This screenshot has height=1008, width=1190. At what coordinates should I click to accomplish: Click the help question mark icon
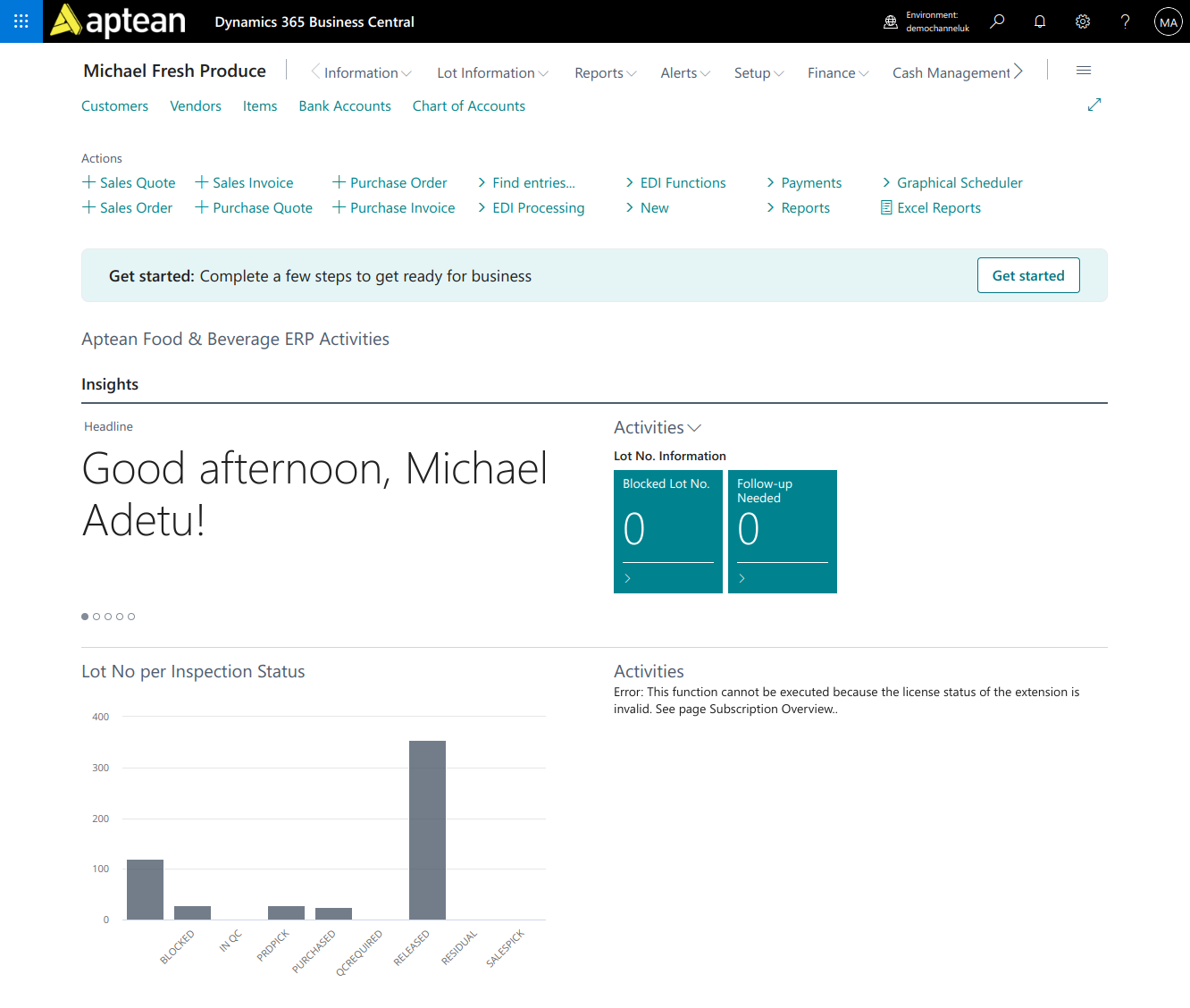pos(1126,21)
